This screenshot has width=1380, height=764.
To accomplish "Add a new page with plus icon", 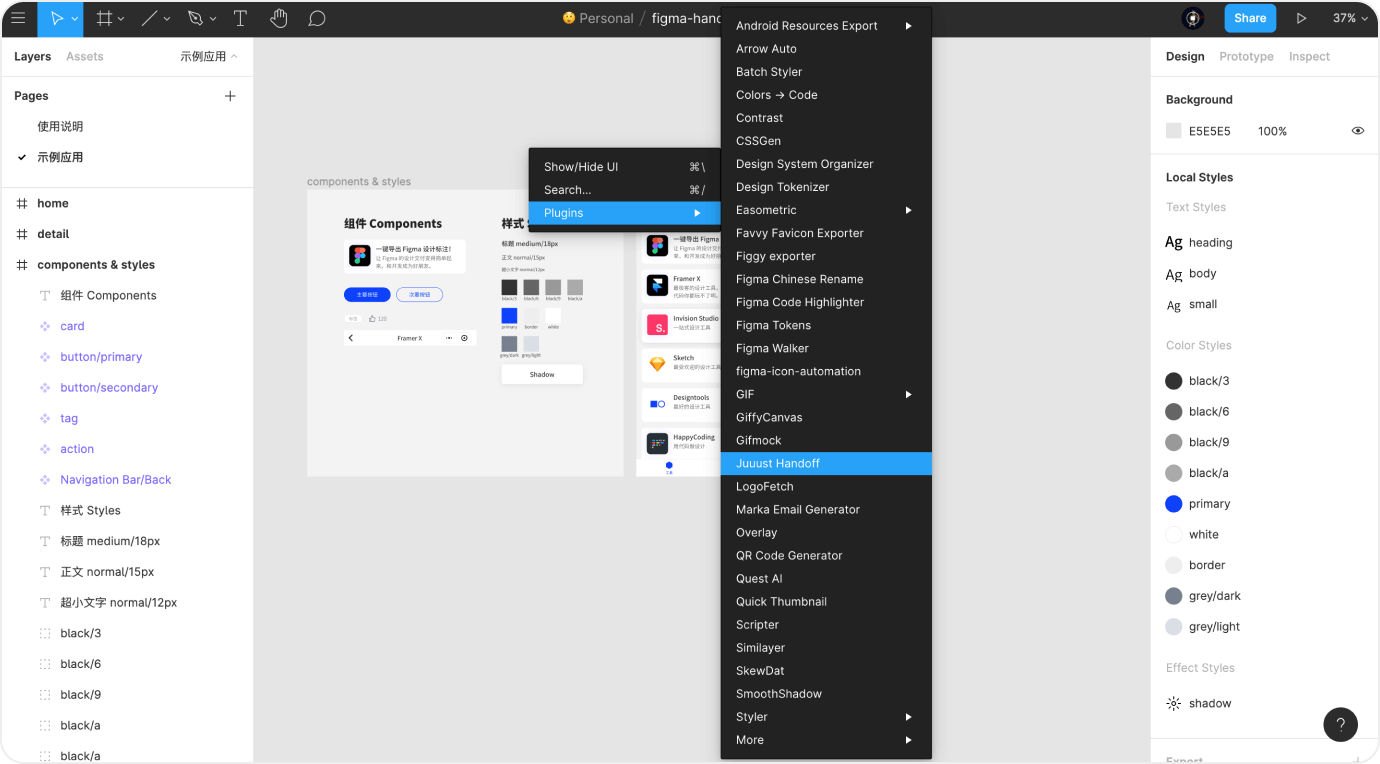I will [x=230, y=96].
